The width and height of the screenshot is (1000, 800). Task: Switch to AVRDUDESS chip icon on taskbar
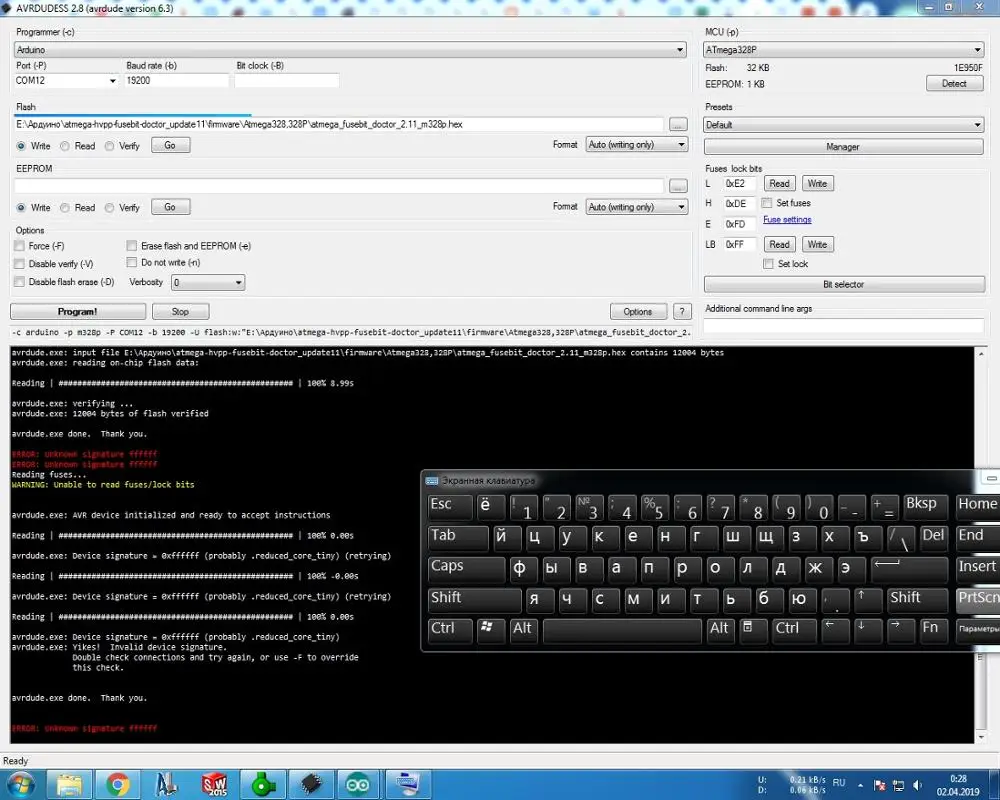point(311,784)
